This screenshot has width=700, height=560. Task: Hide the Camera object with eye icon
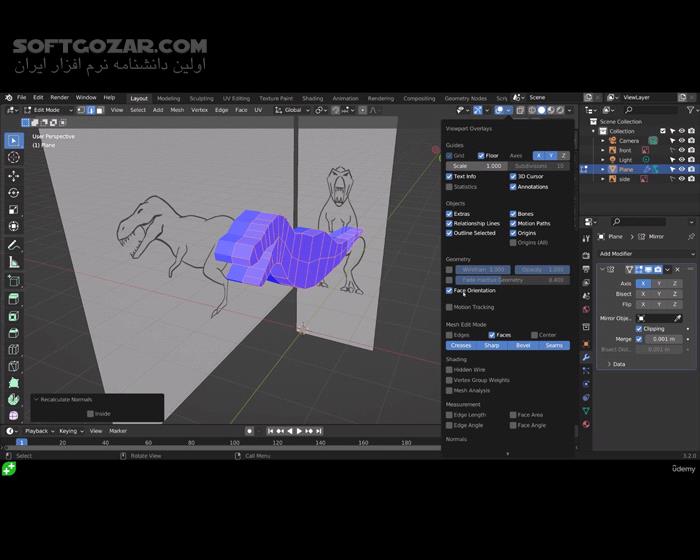[x=681, y=141]
